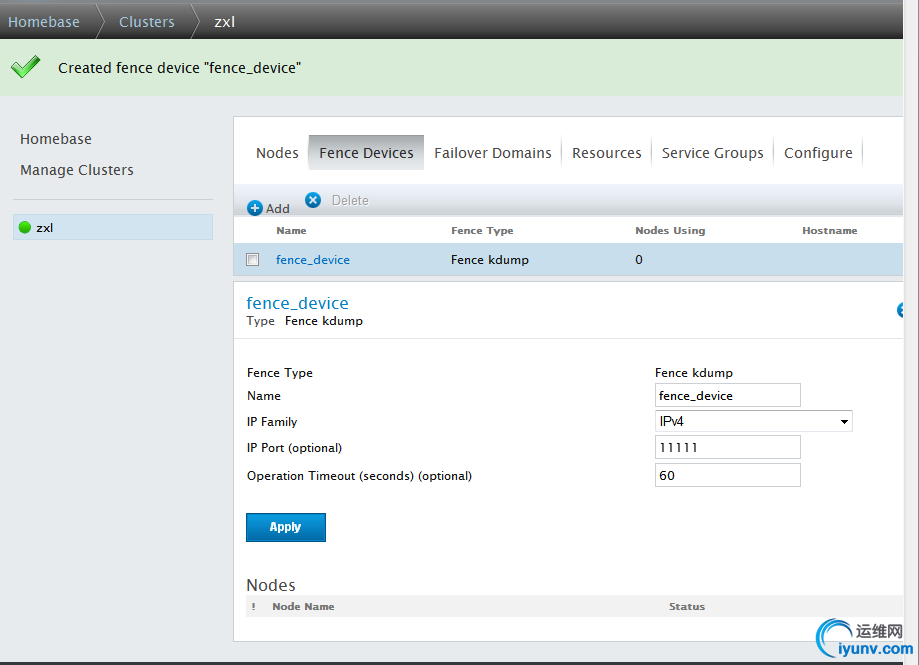Click the Hostname column header
This screenshot has width=919, height=665.
[829, 231]
